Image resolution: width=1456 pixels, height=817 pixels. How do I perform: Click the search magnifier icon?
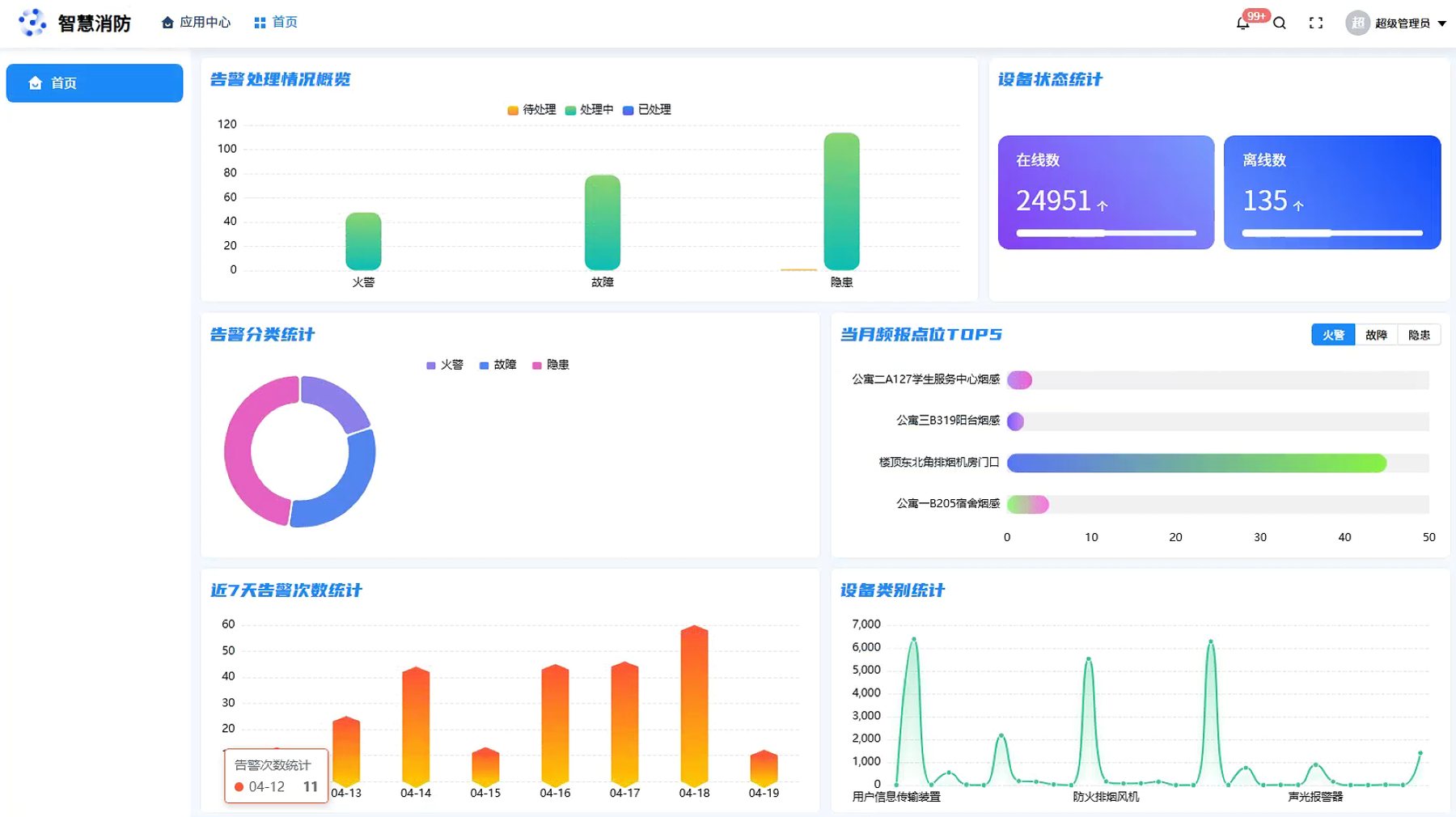pyautogui.click(x=1280, y=23)
